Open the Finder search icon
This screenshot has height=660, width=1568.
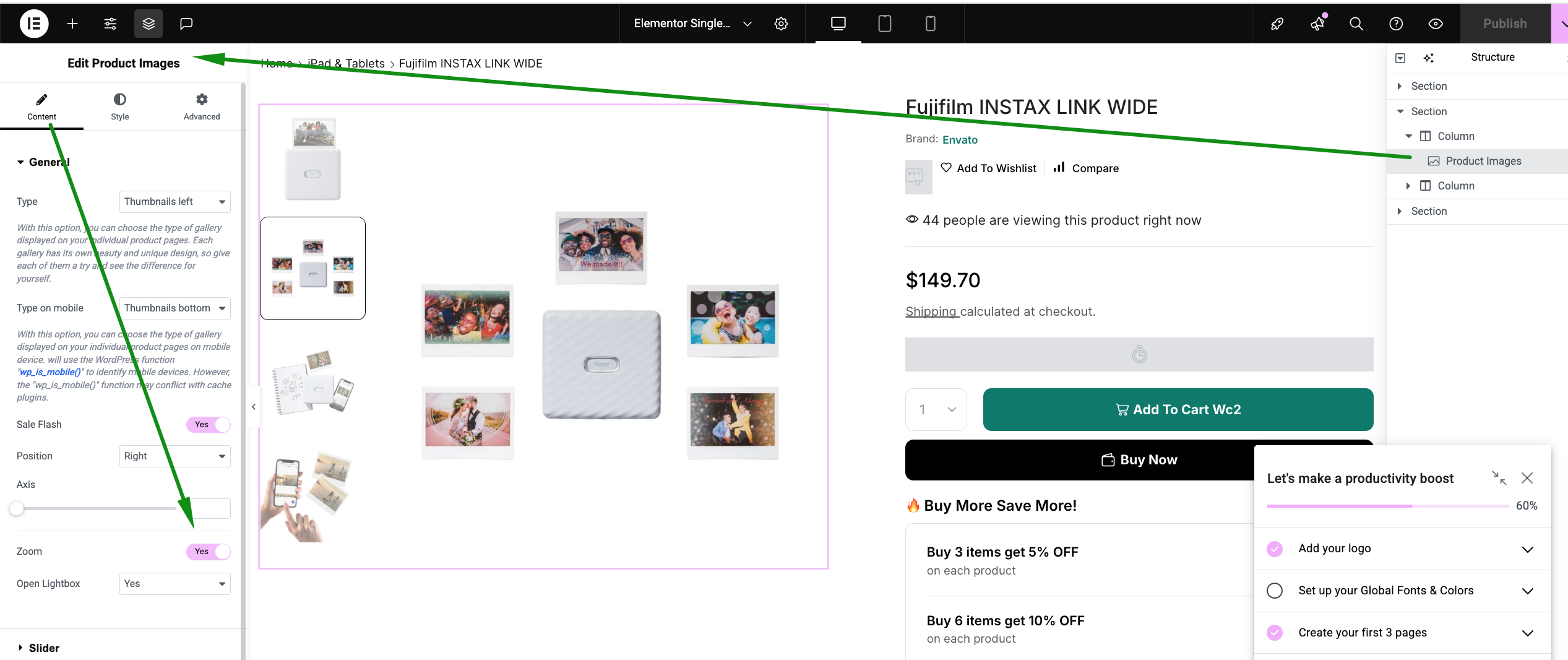1356,24
